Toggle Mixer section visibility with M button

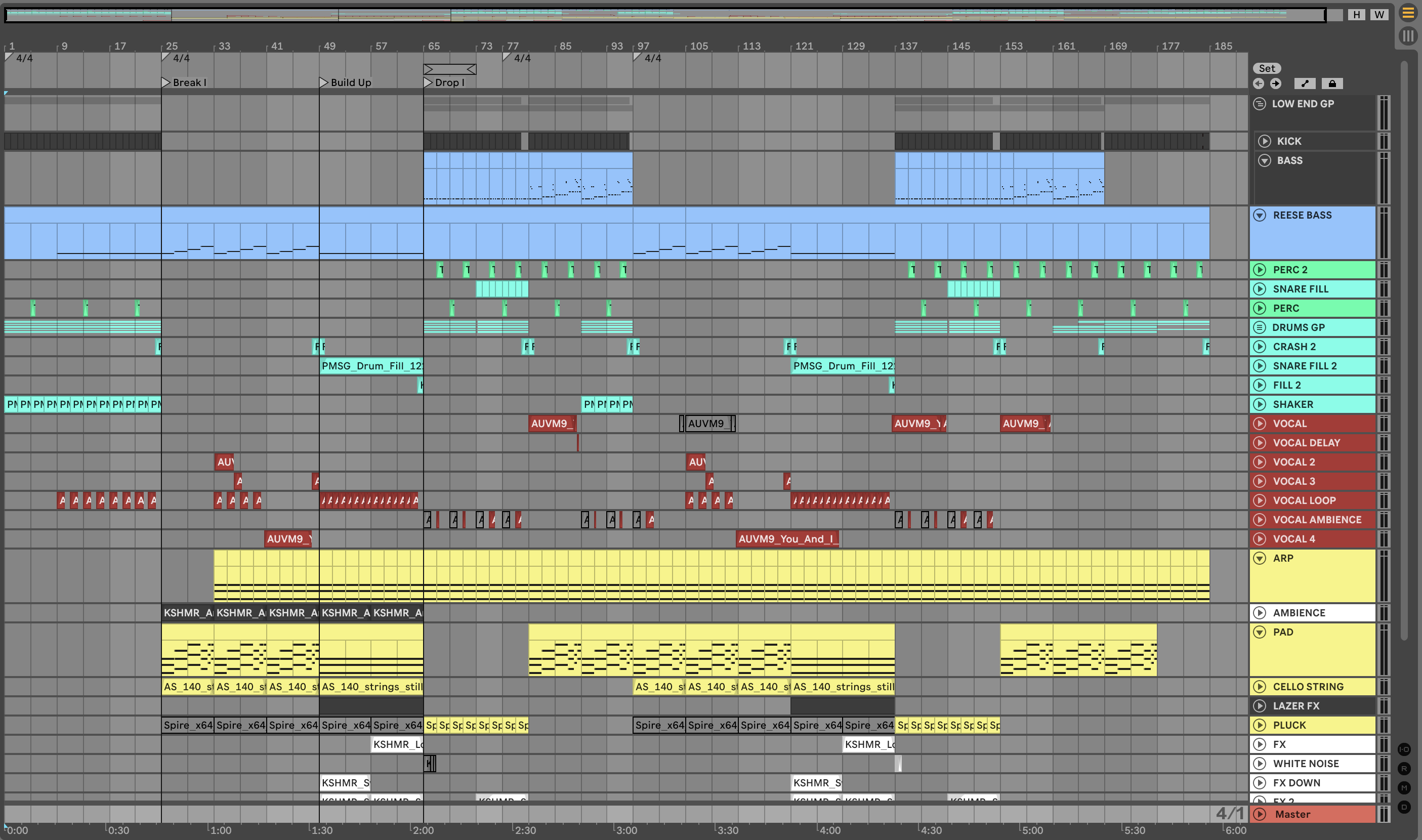tap(1404, 787)
